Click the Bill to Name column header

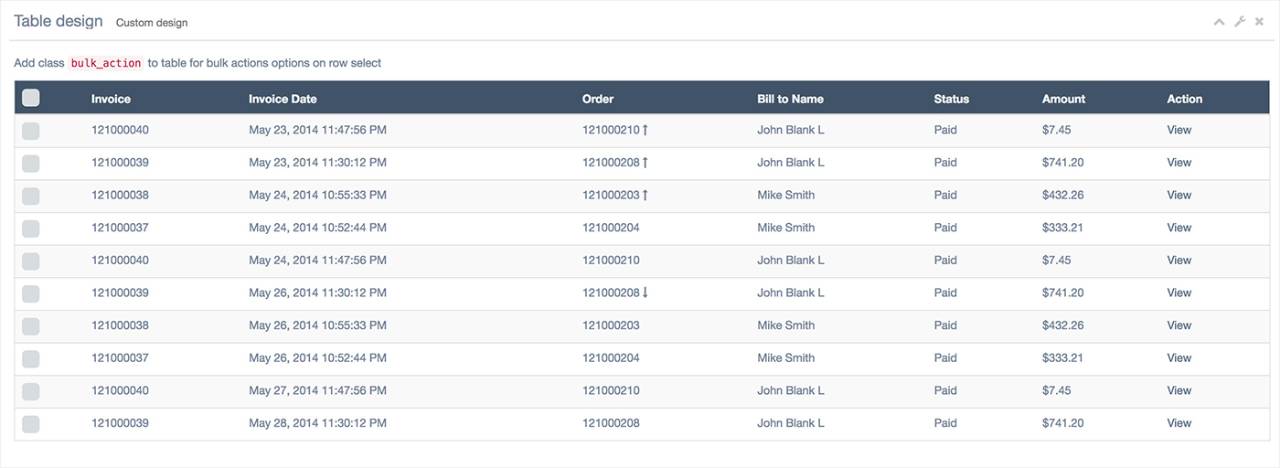790,99
